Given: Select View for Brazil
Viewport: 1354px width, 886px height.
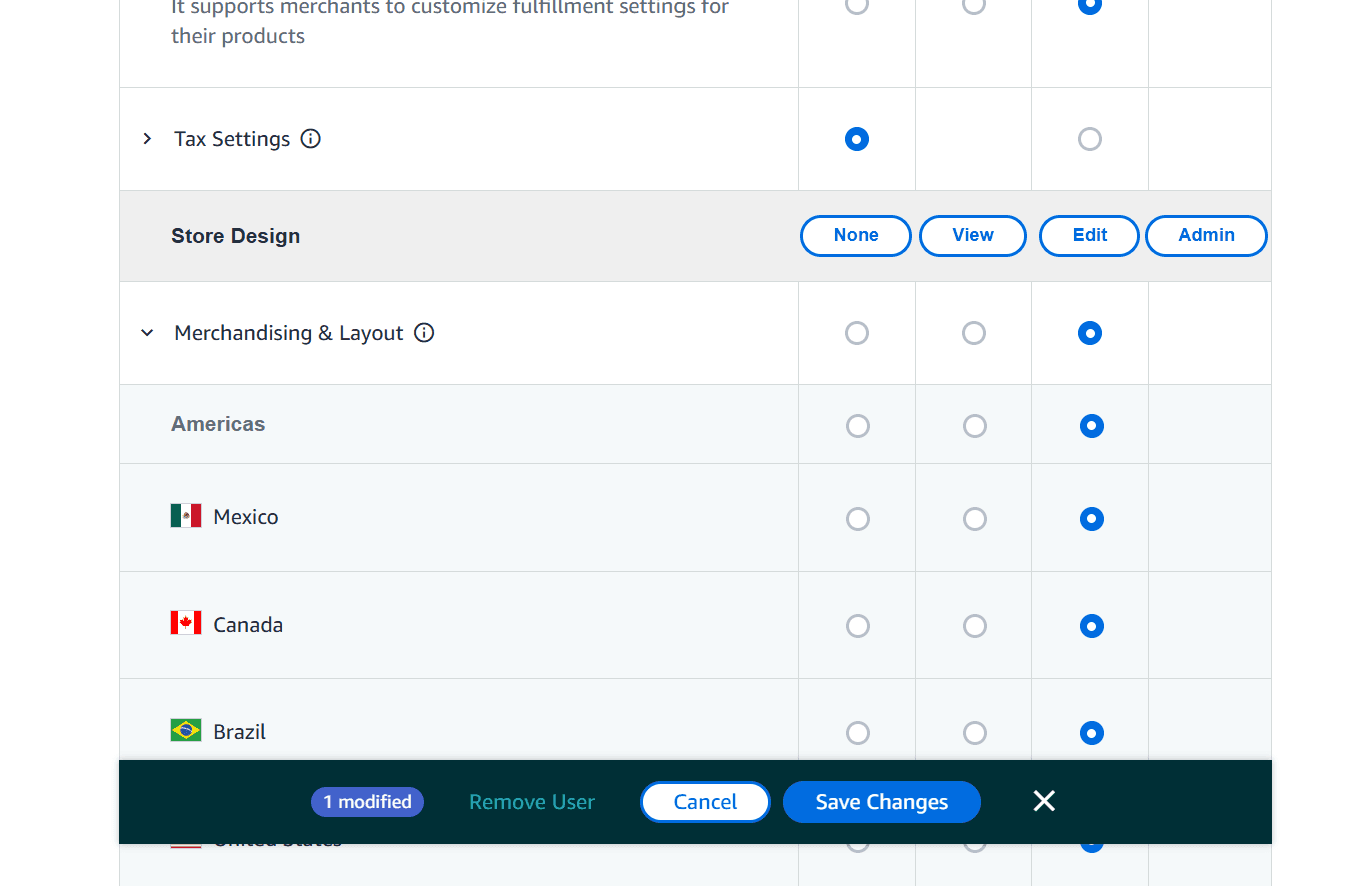Looking at the screenshot, I should 975,733.
